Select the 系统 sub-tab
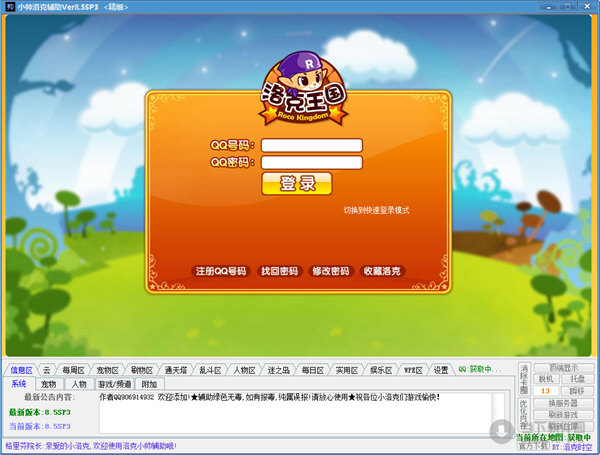The width and height of the screenshot is (600, 455). [19, 383]
